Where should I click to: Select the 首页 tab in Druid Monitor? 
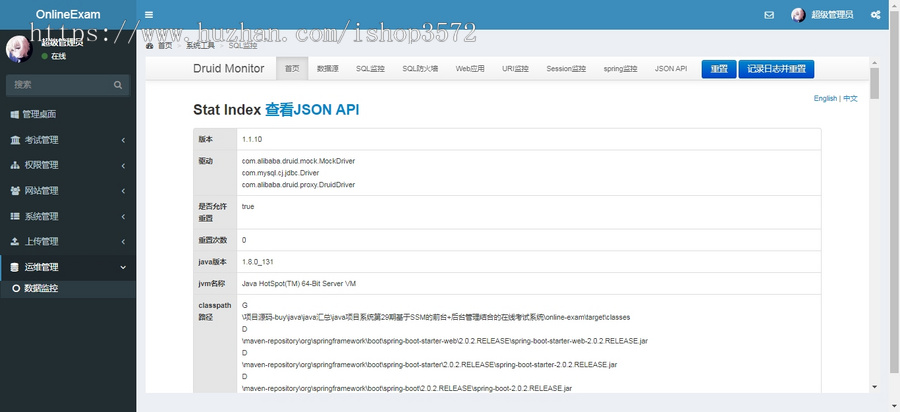point(292,68)
